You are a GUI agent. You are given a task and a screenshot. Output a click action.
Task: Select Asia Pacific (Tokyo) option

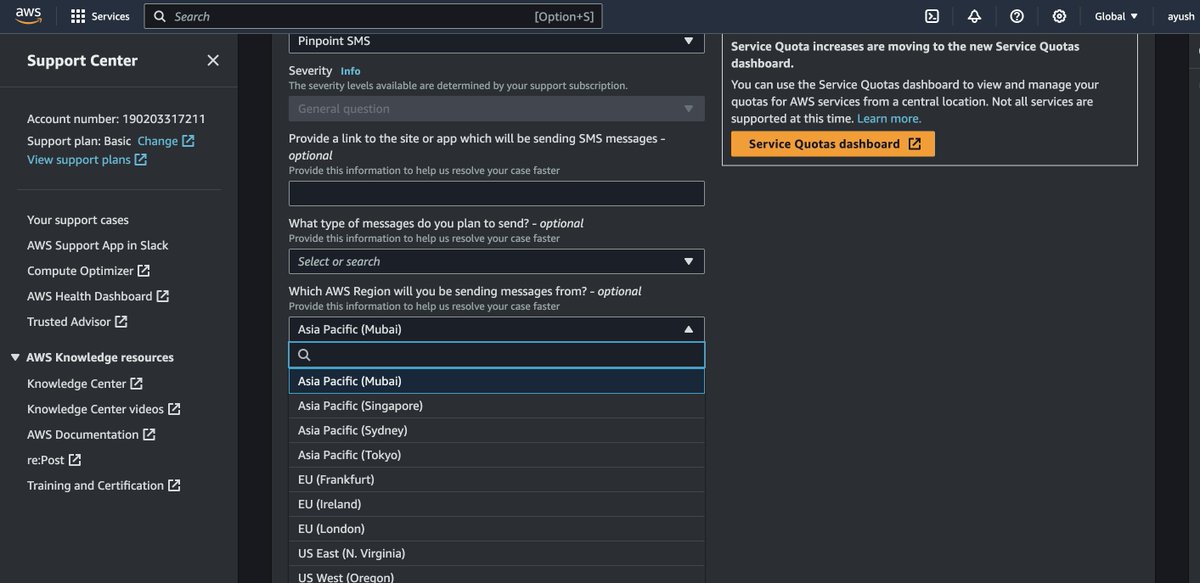pyautogui.click(x=496, y=455)
